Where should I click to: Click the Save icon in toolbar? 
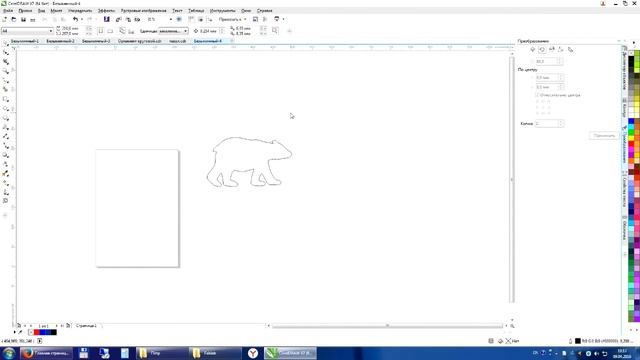point(23,19)
